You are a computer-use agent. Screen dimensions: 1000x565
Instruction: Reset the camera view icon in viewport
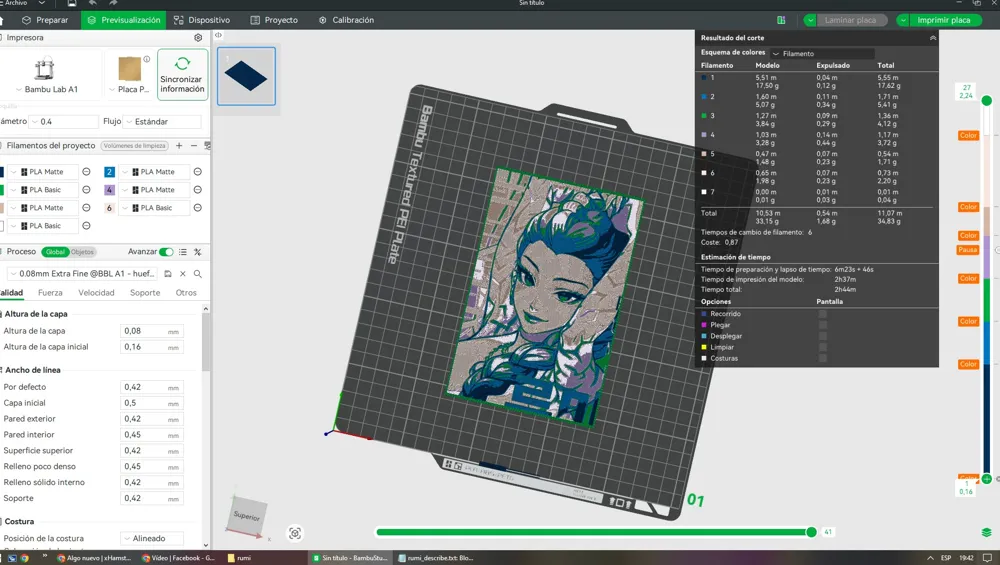[295, 533]
